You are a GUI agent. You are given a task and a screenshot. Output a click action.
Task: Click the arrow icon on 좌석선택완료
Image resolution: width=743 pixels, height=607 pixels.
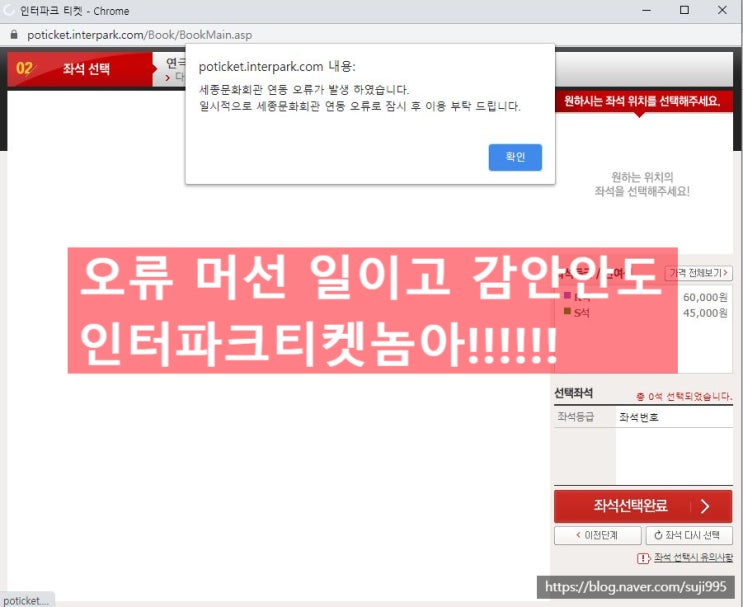705,507
